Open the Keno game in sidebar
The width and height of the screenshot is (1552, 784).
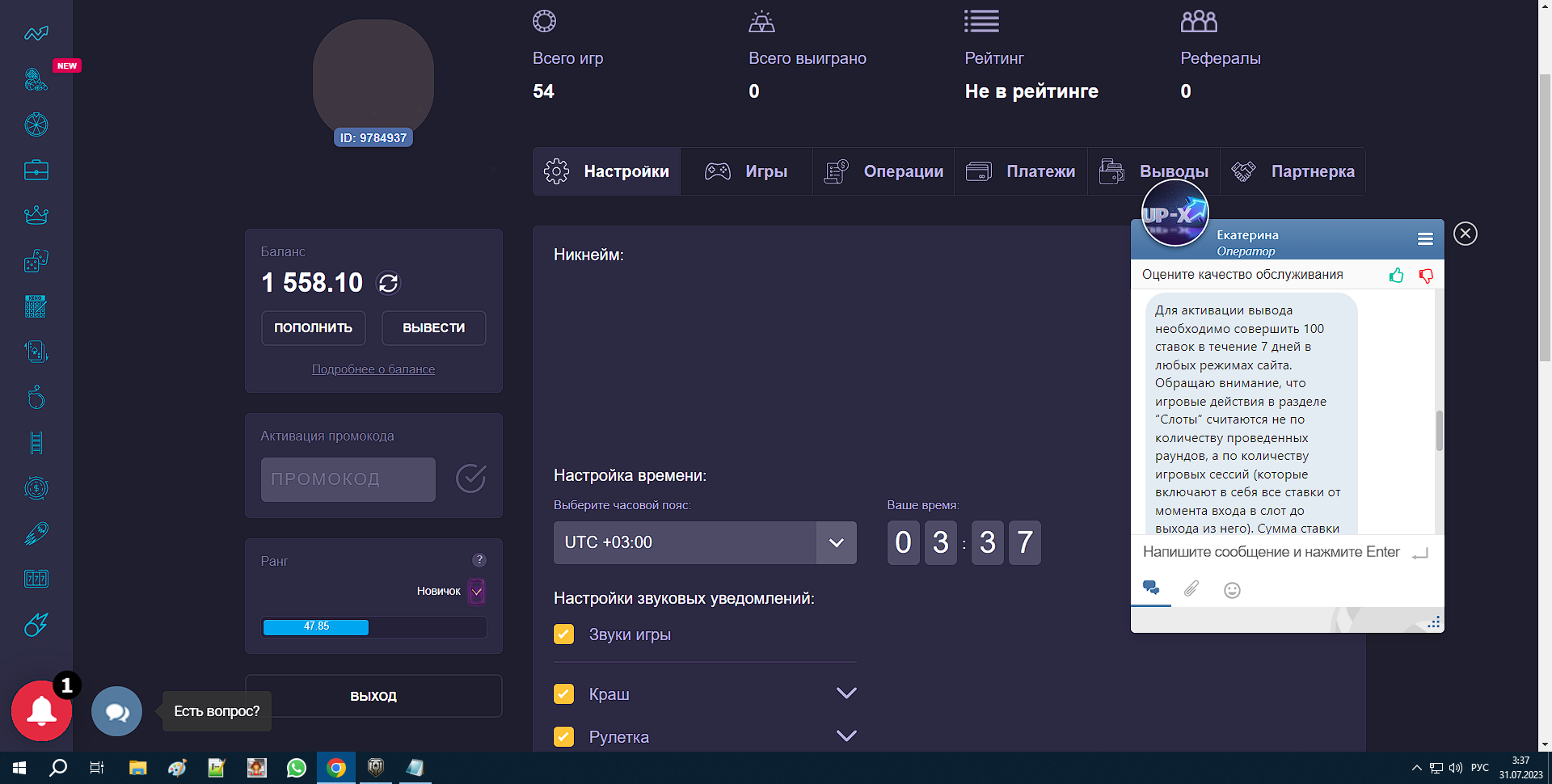[x=36, y=306]
